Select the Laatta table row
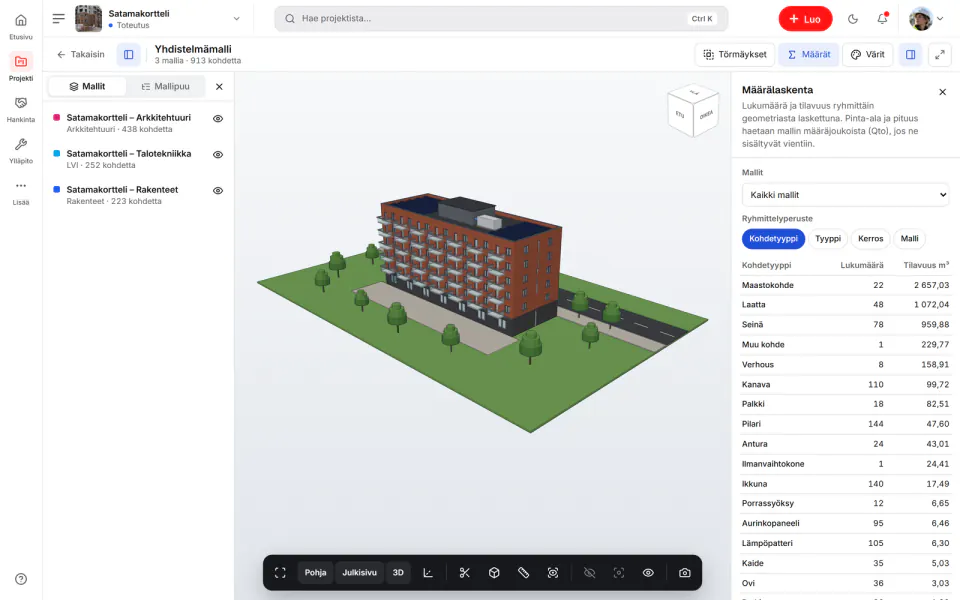Viewport: 960px width, 600px height. [846, 305]
